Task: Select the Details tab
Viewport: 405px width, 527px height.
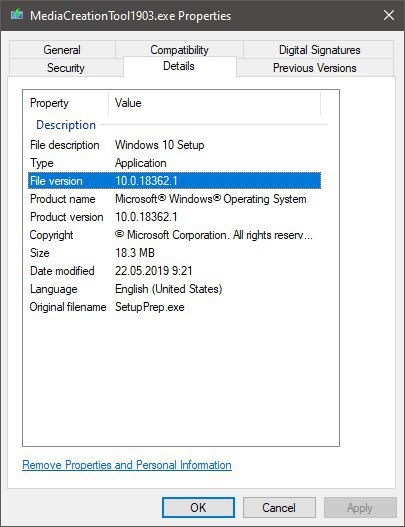Action: [x=179, y=66]
